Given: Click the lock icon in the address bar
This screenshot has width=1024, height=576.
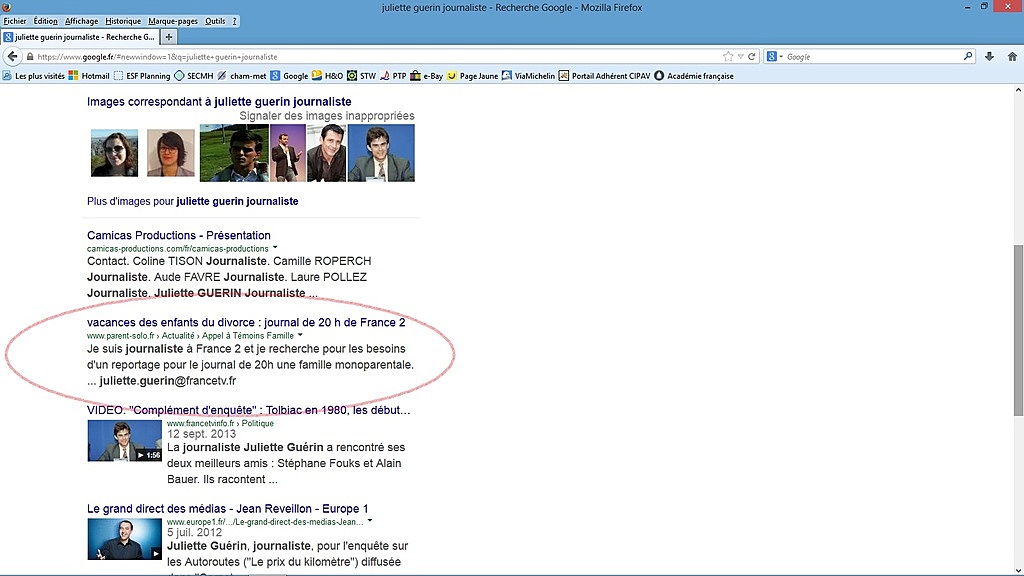Looking at the screenshot, I should coord(29,57).
